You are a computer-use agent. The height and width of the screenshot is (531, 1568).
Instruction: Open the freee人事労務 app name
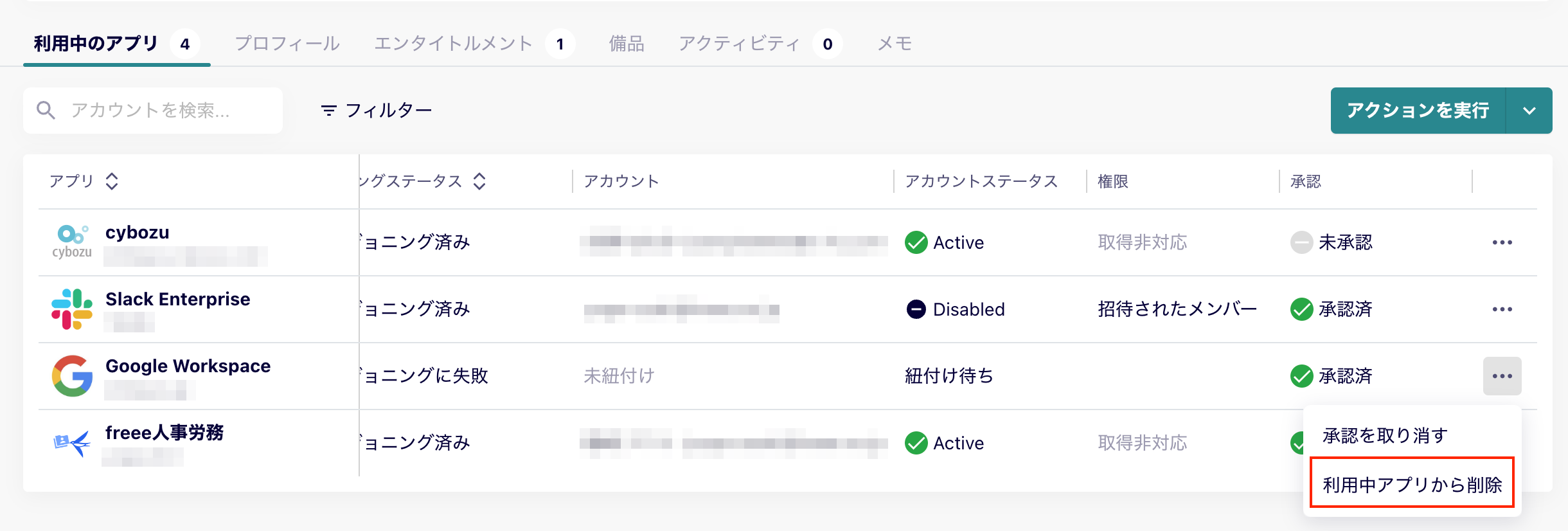point(165,433)
